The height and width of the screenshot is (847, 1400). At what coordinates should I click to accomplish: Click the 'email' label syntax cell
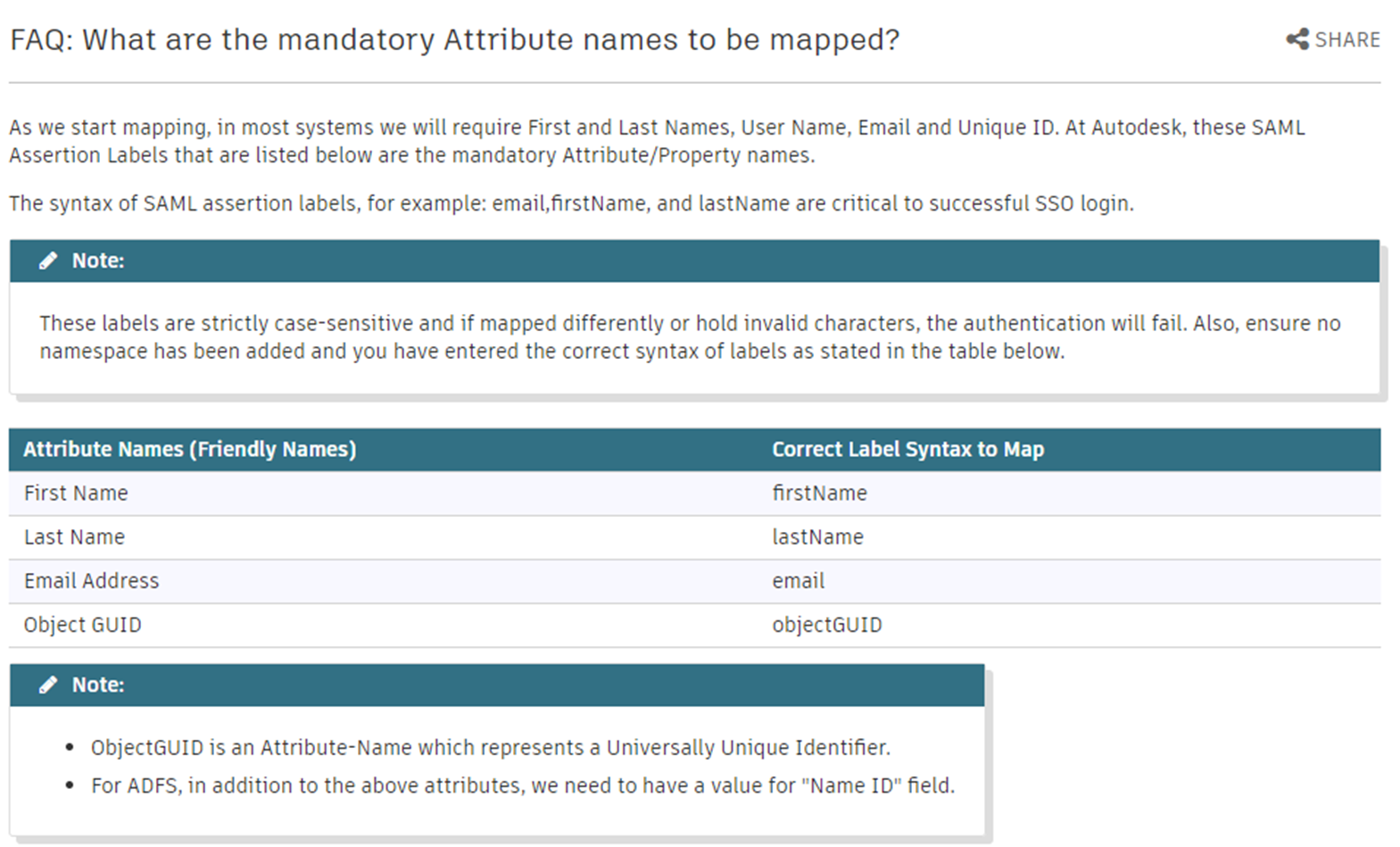click(x=798, y=581)
